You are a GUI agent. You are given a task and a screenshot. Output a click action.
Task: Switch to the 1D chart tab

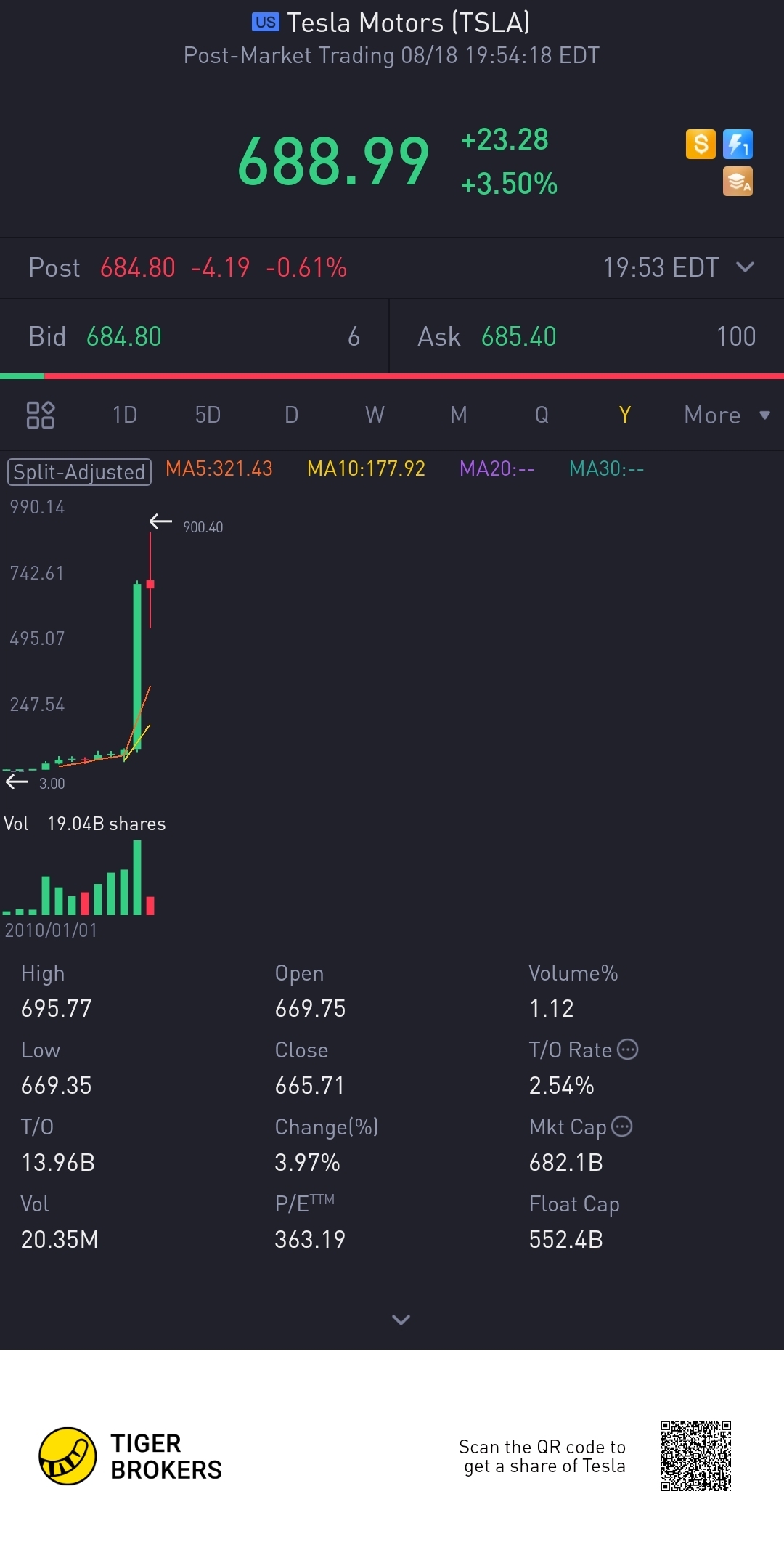(125, 415)
